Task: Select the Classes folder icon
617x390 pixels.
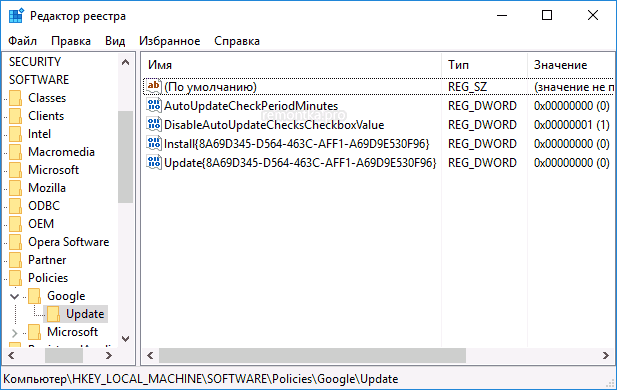Action: pyautogui.click(x=16, y=98)
